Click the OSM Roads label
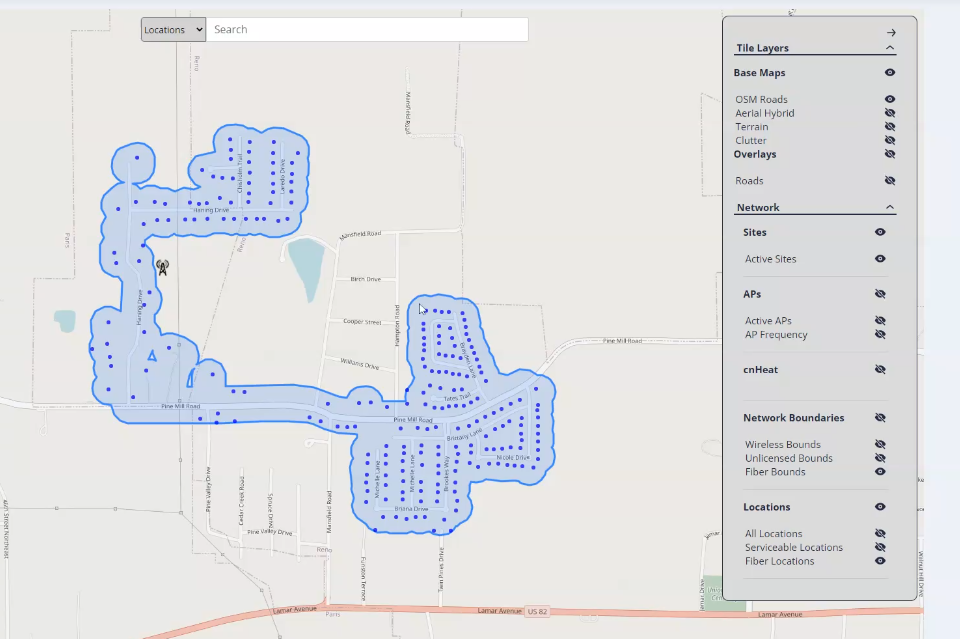The height and width of the screenshot is (639, 960). [x=761, y=99]
